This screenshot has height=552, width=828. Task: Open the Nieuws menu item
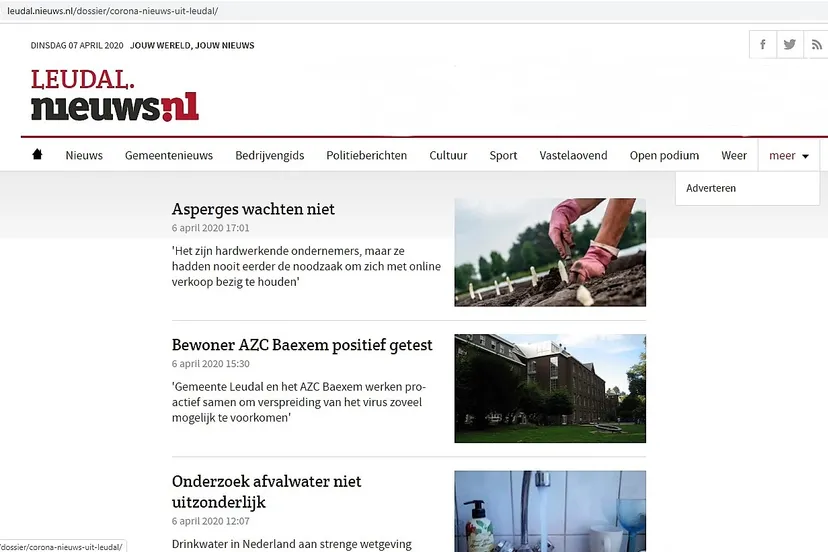point(84,156)
